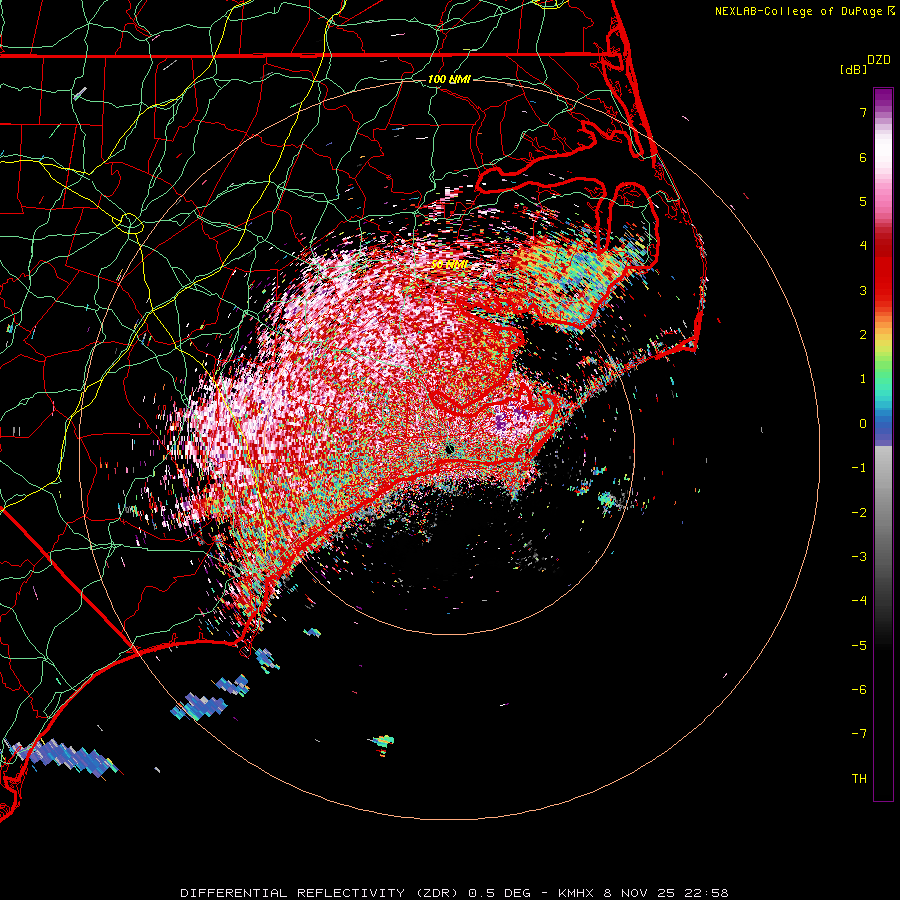Click the -5 value on color scale
Screen dimensions: 900x900
[x=859, y=646]
